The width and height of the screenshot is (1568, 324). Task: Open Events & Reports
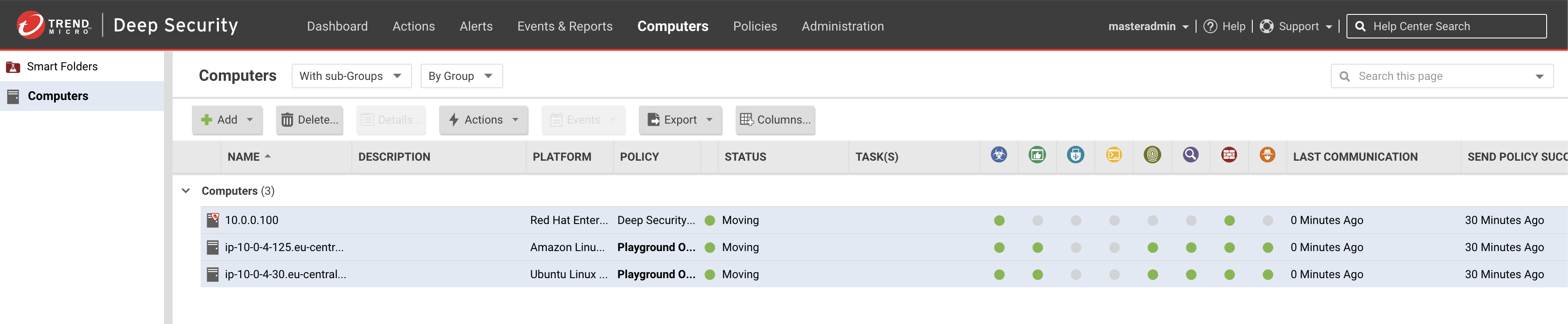(565, 26)
